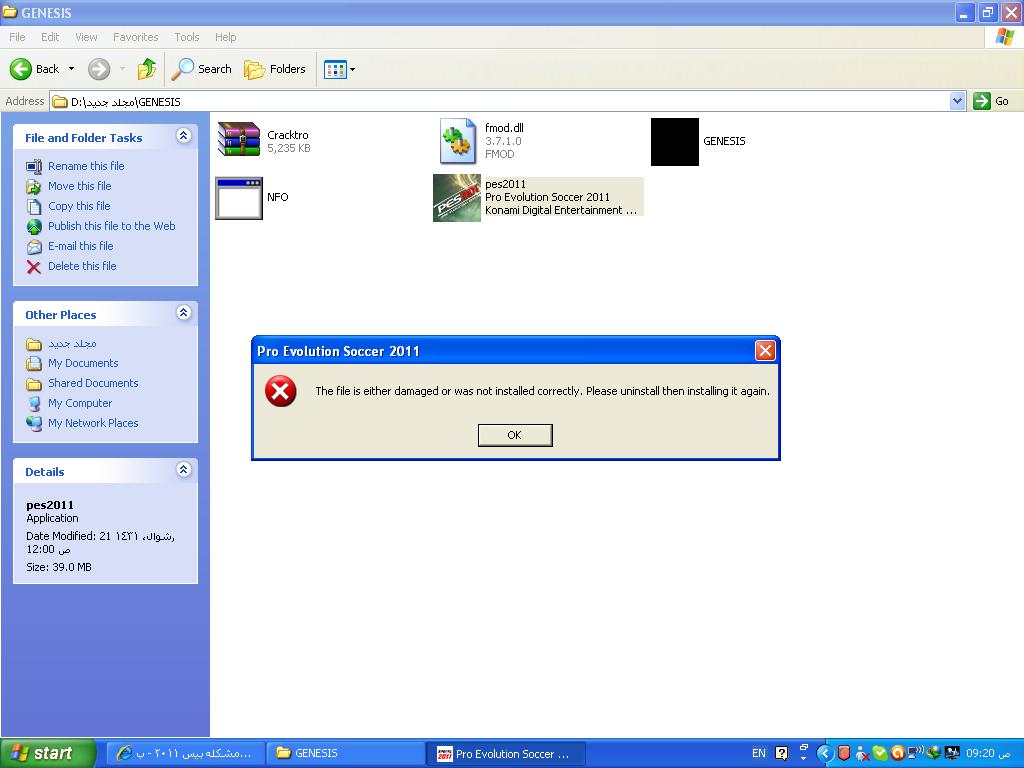Expand hidden tray icons arrow
1024x768 pixels.
click(825, 753)
